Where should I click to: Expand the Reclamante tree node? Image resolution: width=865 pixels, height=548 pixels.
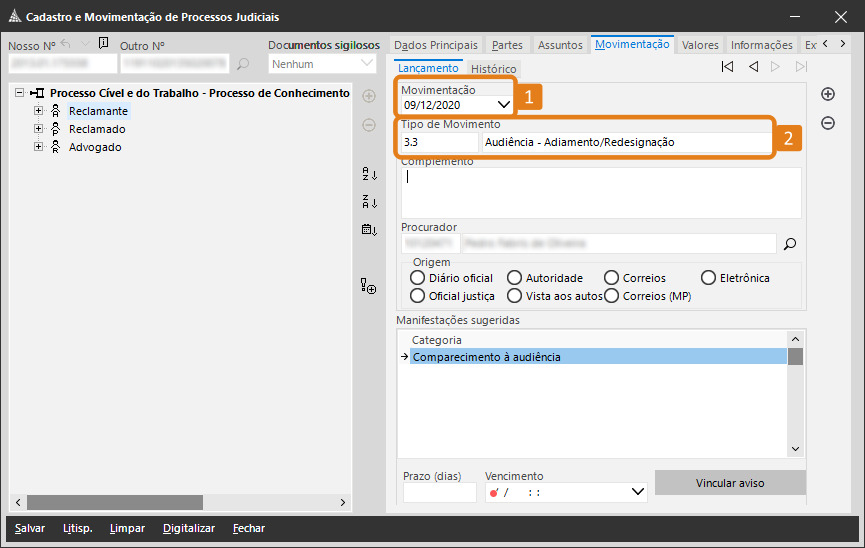click(x=39, y=111)
